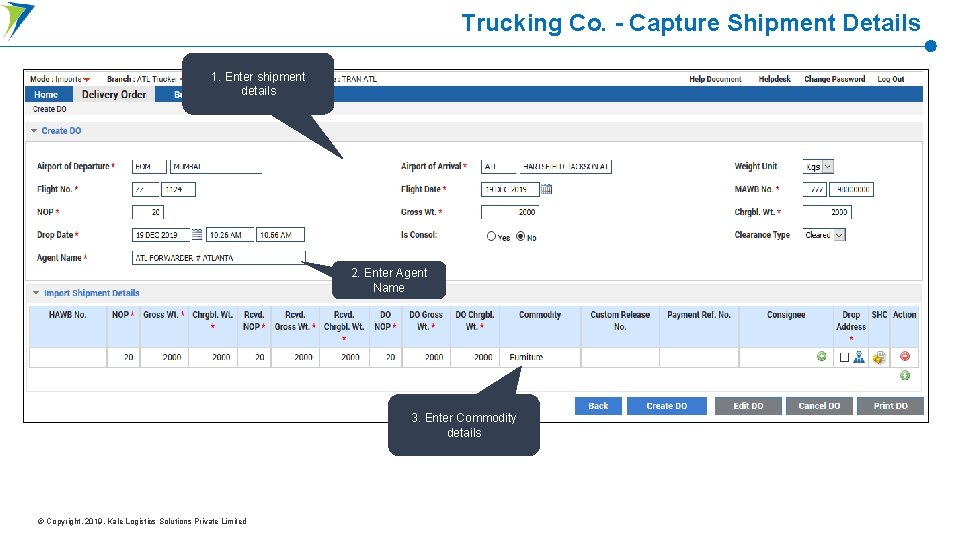
Task: Click the MAWB No. serial number field
Action: pos(852,190)
